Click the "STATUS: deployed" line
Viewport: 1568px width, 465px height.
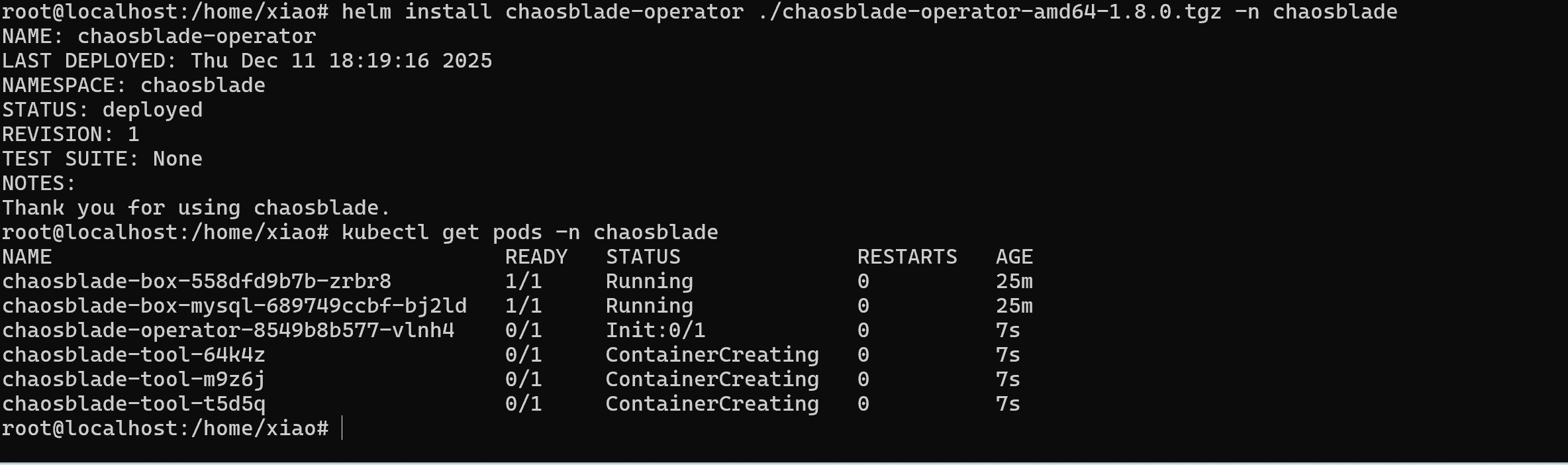(x=103, y=110)
